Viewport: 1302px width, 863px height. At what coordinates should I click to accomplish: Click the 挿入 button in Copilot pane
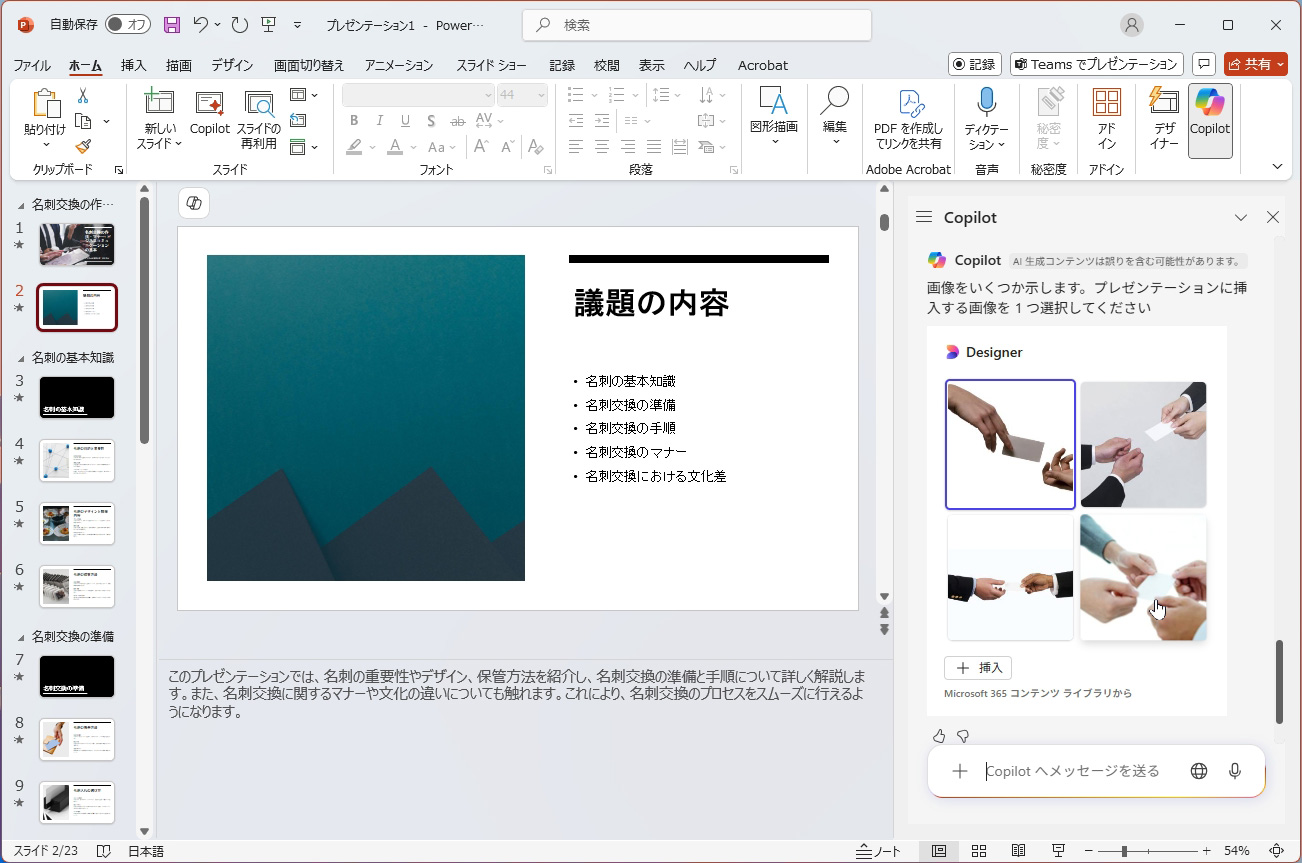click(x=978, y=668)
